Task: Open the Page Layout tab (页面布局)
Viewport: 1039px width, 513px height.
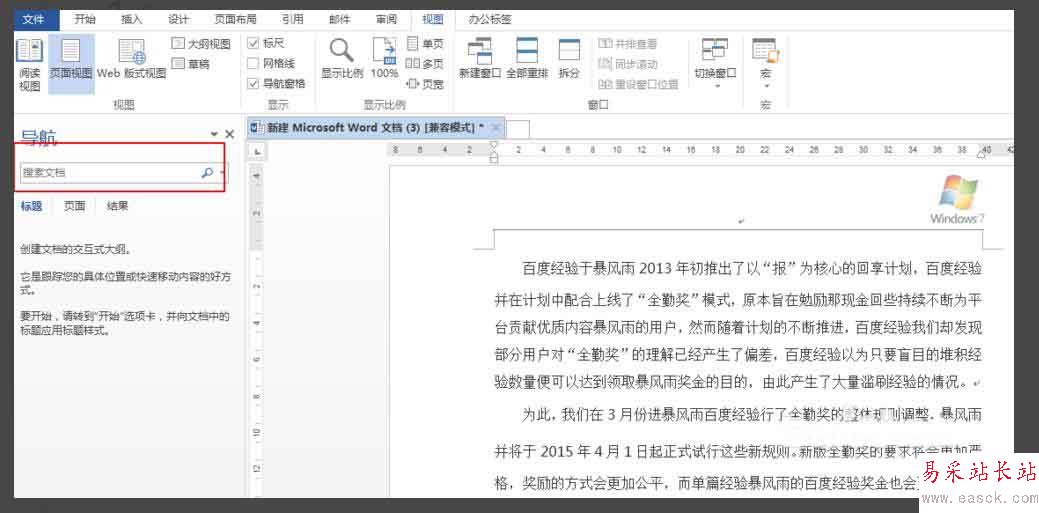Action: [x=235, y=19]
